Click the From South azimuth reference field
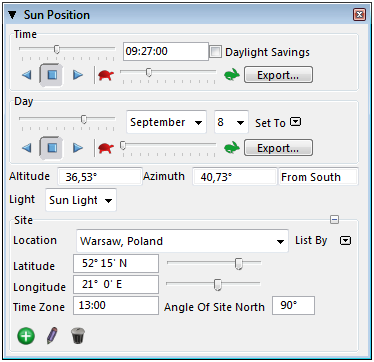The height and width of the screenshot is (362, 374). (x=318, y=177)
